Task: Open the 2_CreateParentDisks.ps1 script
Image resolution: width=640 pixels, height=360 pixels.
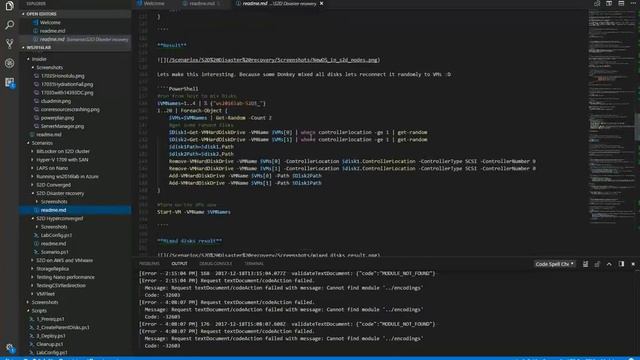Action: coord(62,327)
